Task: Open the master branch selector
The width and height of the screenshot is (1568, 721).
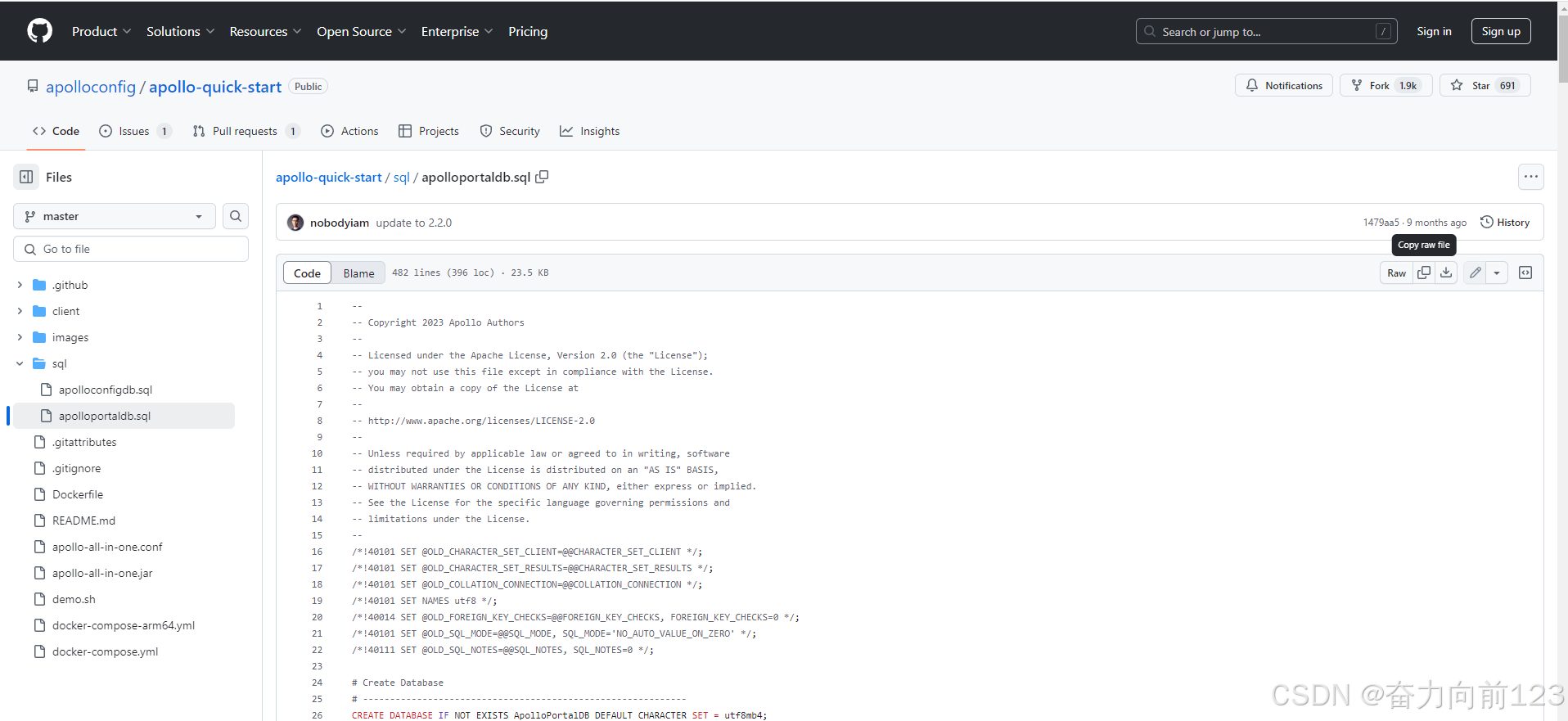Action: (115, 216)
